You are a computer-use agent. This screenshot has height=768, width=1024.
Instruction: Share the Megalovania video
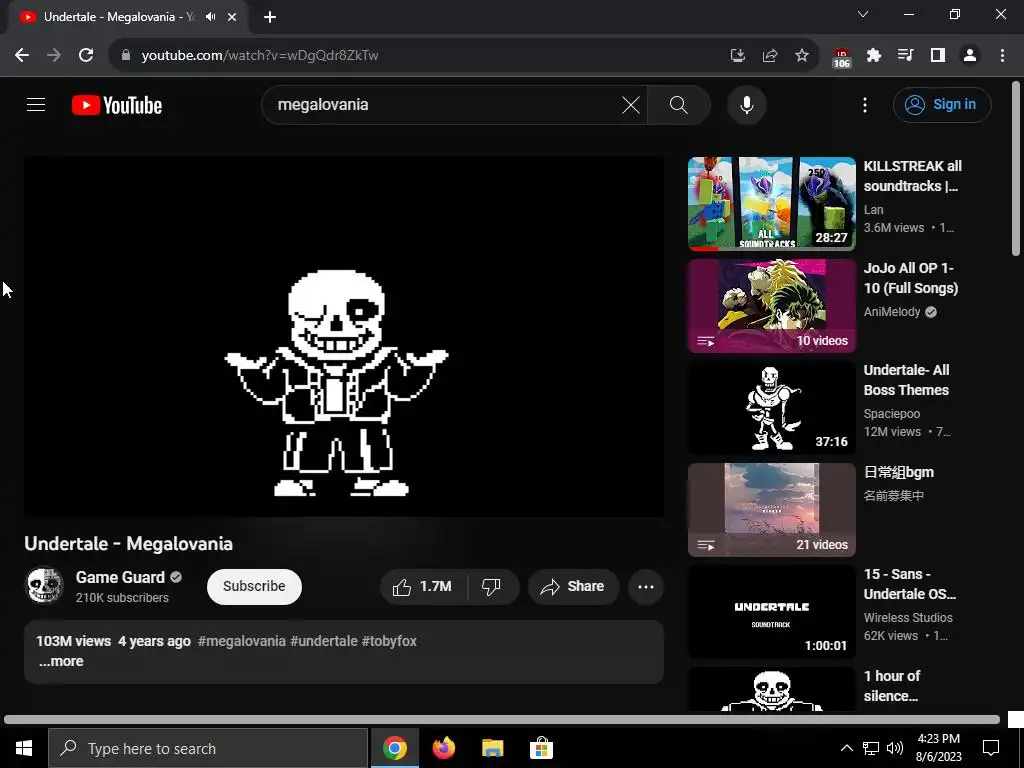coord(573,586)
